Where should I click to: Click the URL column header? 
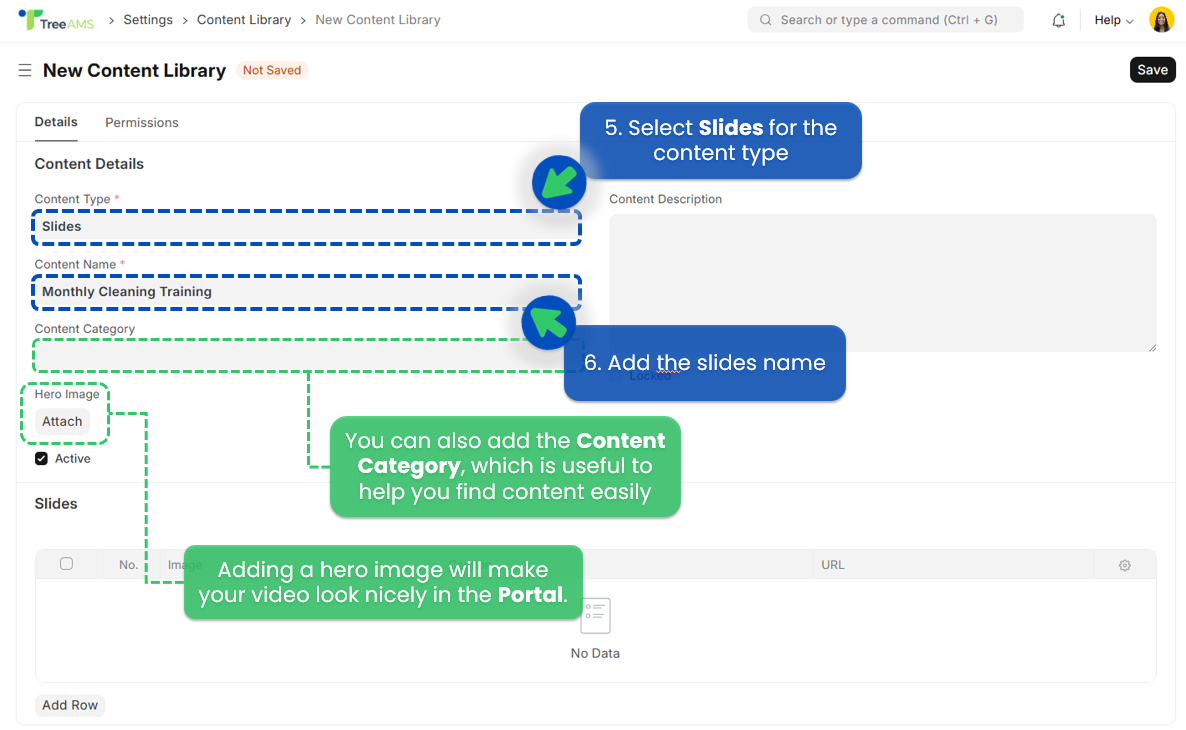click(x=833, y=565)
